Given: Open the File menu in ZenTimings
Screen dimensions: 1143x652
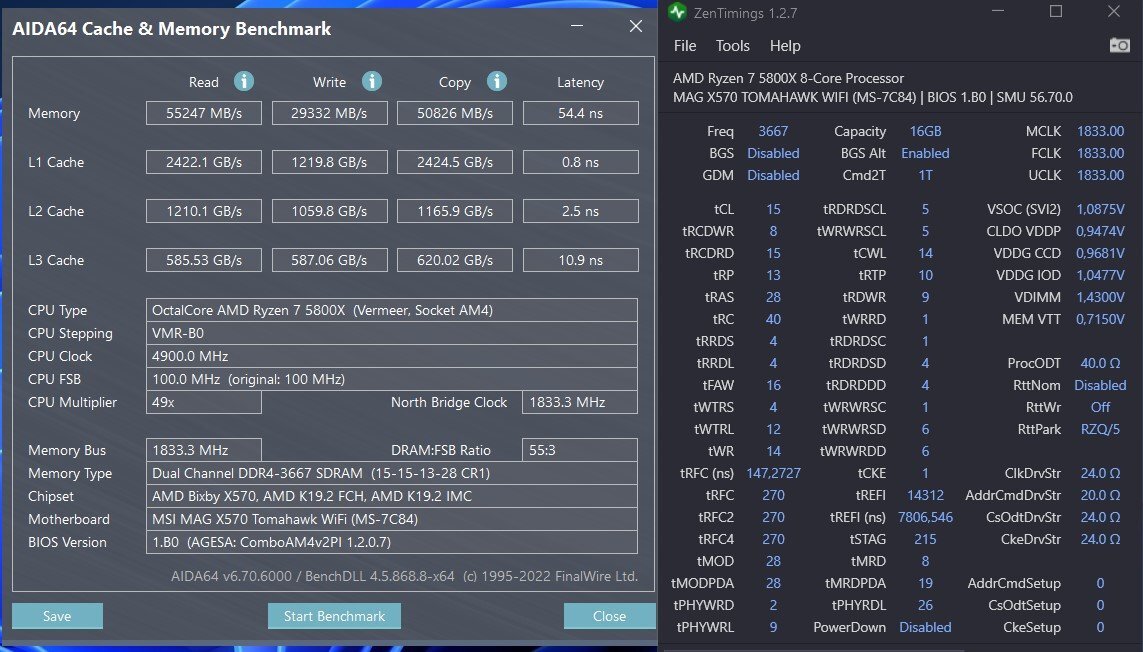Looking at the screenshot, I should pyautogui.click(x=684, y=46).
